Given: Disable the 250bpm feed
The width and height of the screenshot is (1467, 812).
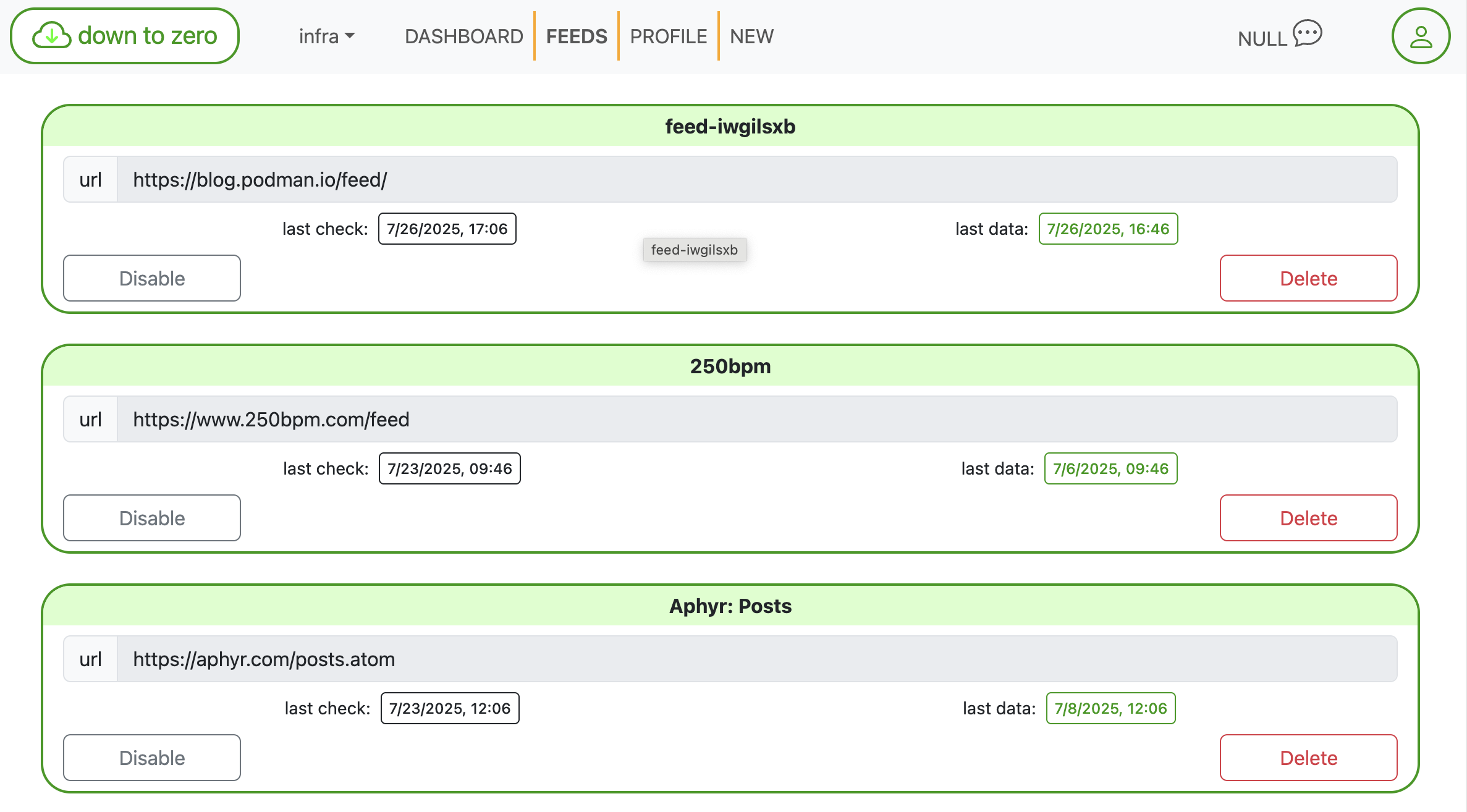Looking at the screenshot, I should [x=152, y=518].
